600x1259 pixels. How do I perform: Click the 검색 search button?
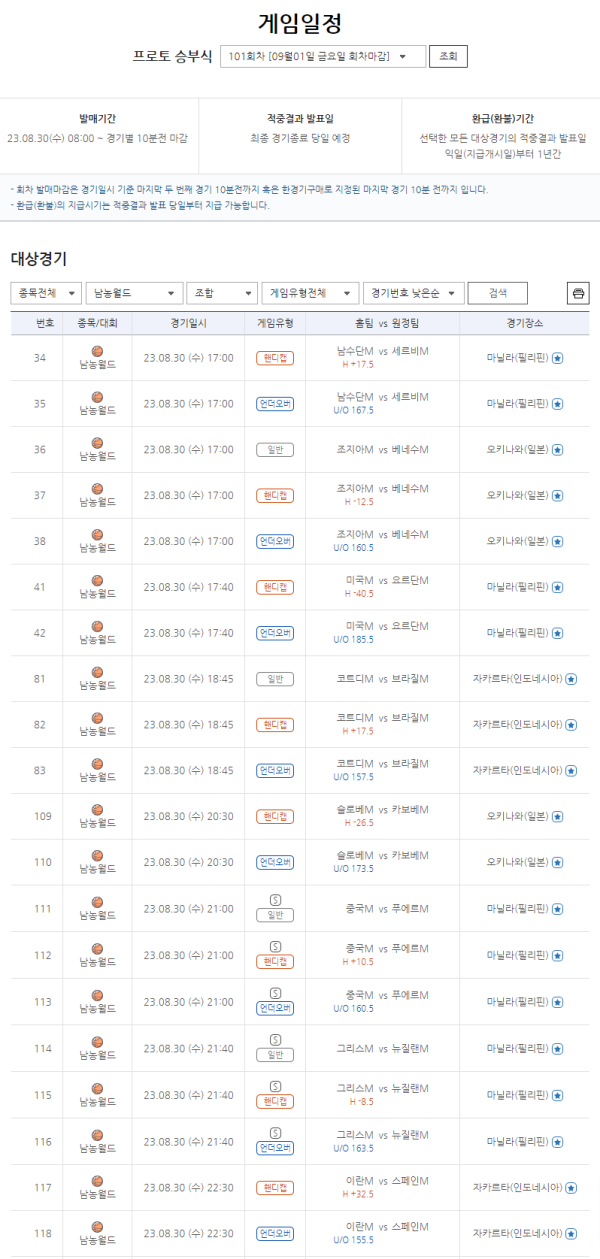(x=497, y=293)
